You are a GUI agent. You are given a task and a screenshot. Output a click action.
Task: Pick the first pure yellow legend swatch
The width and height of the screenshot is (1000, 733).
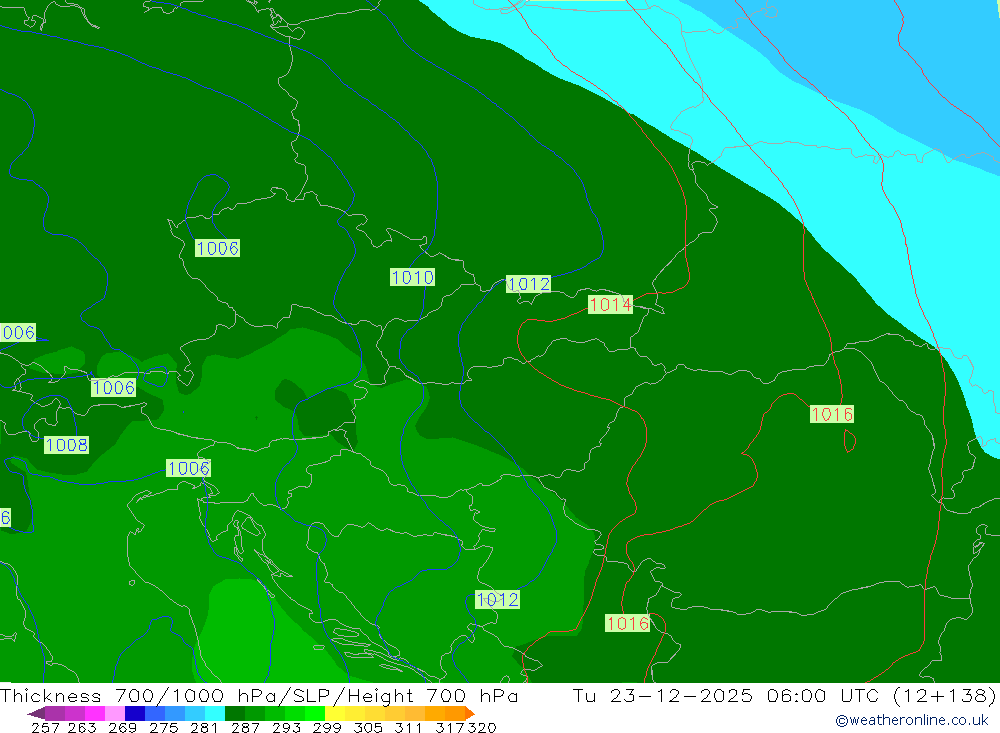(335, 713)
